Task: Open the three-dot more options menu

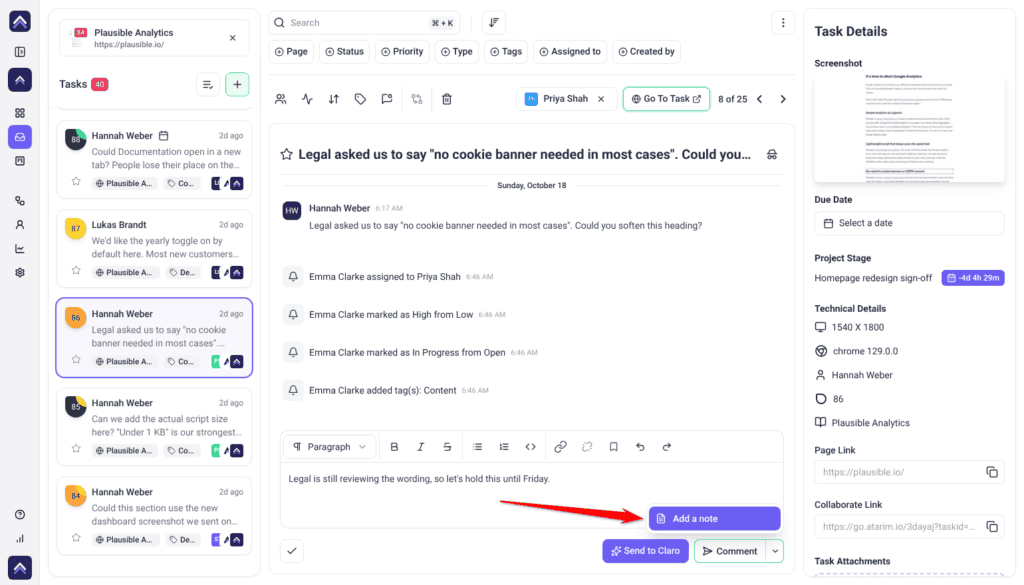Action: coord(783,23)
